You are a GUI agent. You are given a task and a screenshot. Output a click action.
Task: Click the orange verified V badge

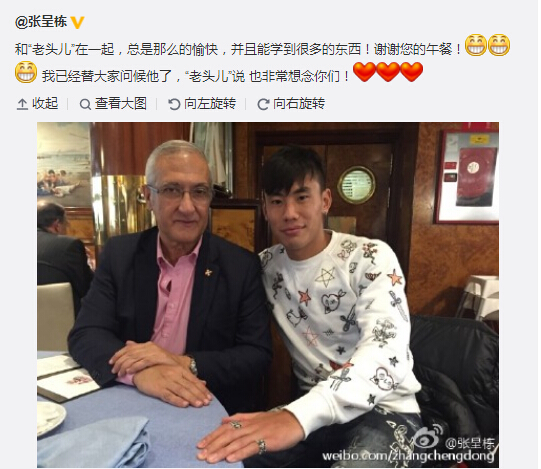point(77,23)
